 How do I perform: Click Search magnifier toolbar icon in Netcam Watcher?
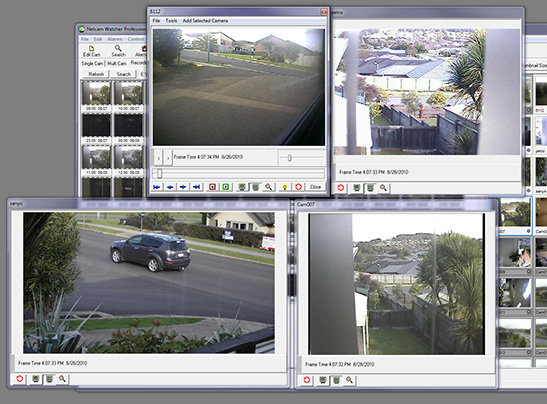click(118, 51)
